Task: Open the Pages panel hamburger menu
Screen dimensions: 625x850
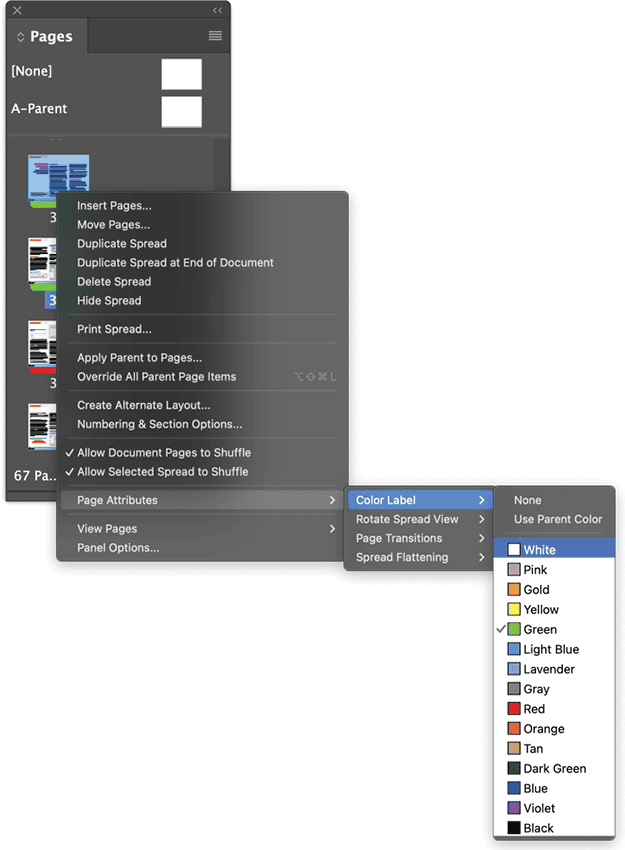Action: 215,36
